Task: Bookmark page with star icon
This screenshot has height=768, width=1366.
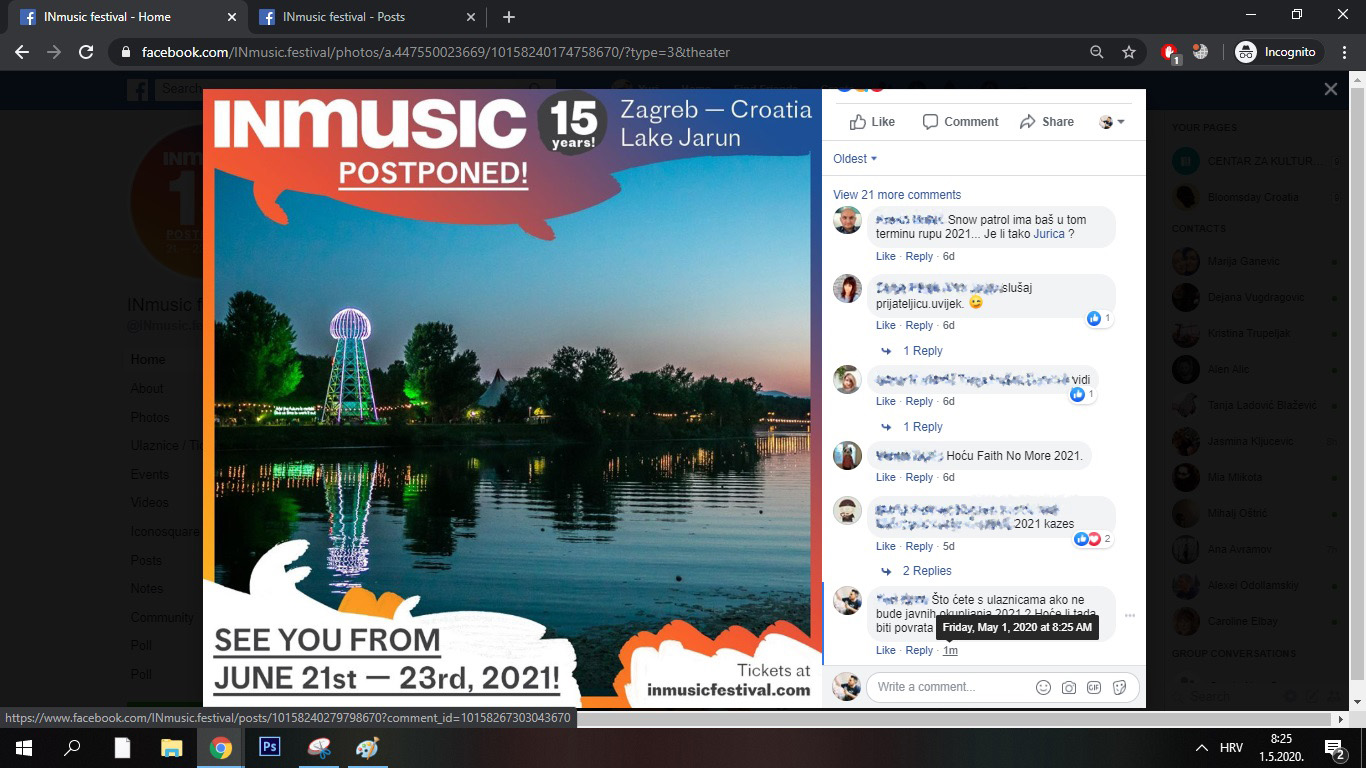Action: [1129, 52]
